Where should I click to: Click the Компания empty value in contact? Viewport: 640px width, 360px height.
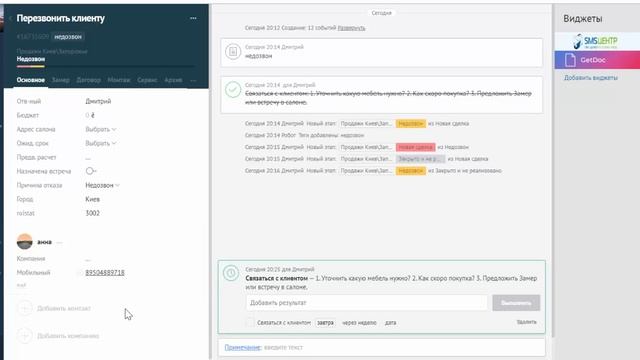pyautogui.click(x=88, y=259)
